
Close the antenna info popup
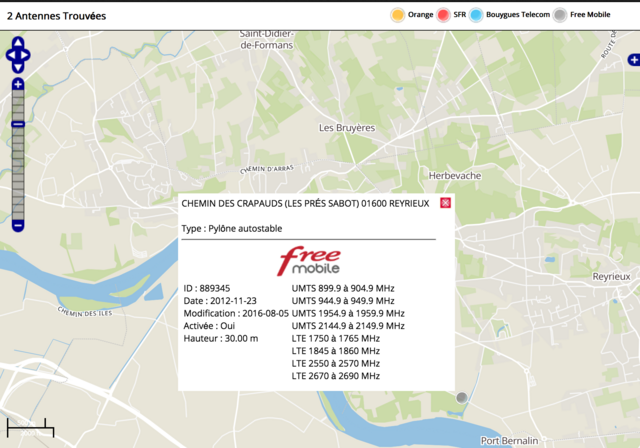point(445,203)
